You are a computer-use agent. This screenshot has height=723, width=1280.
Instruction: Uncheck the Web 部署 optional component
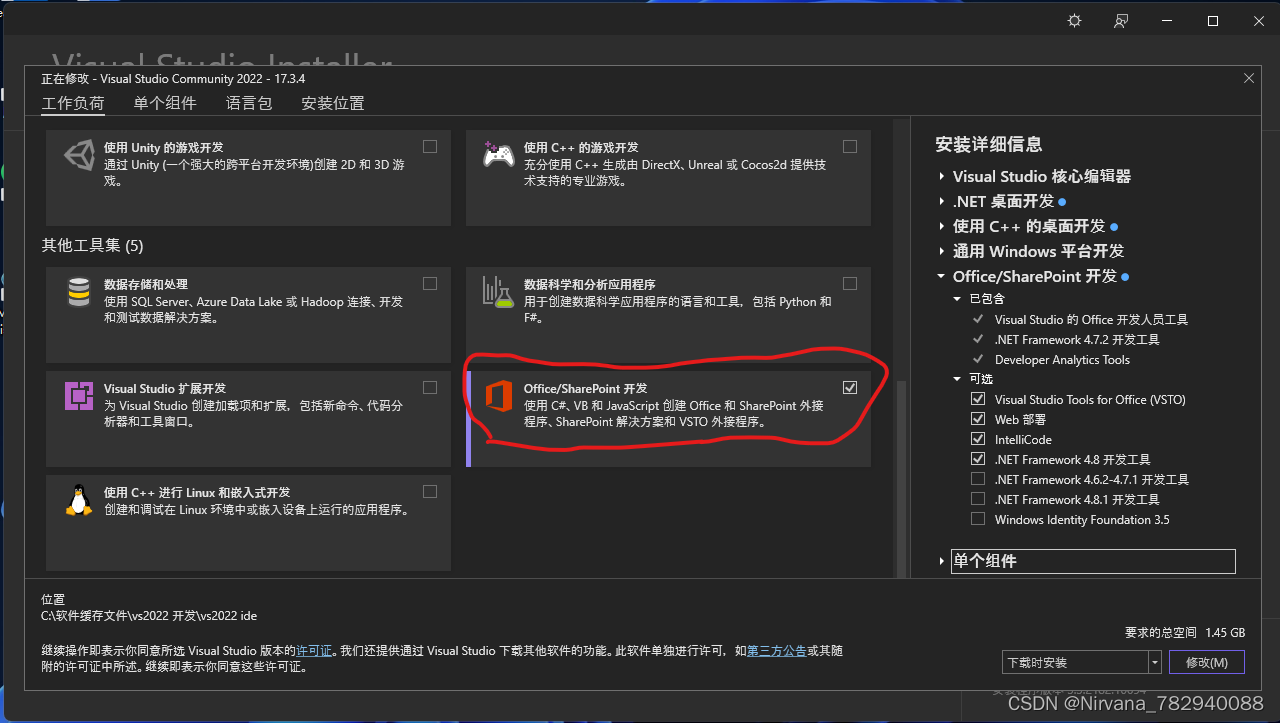click(978, 419)
